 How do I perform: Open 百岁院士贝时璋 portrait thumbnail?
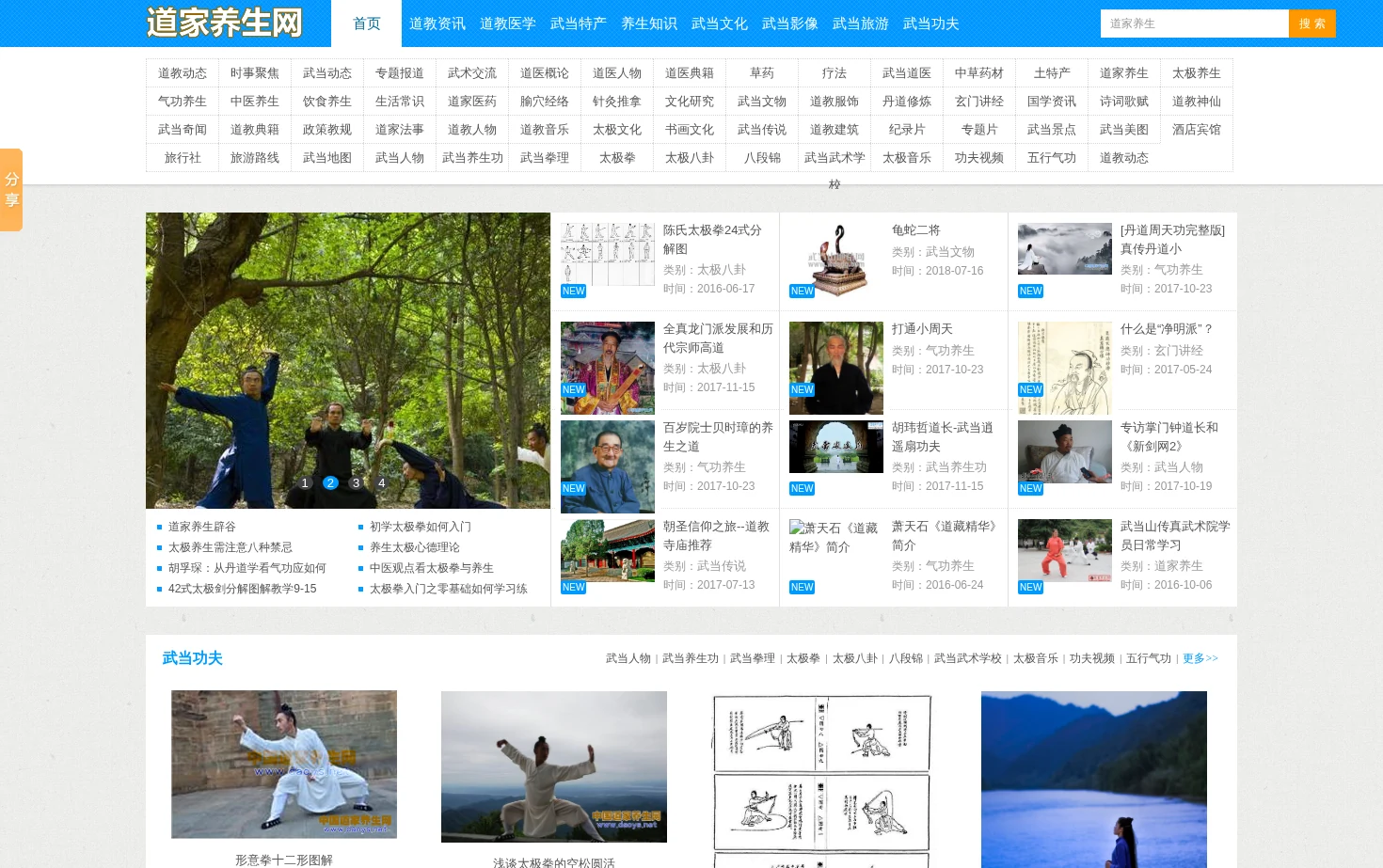[x=608, y=466]
